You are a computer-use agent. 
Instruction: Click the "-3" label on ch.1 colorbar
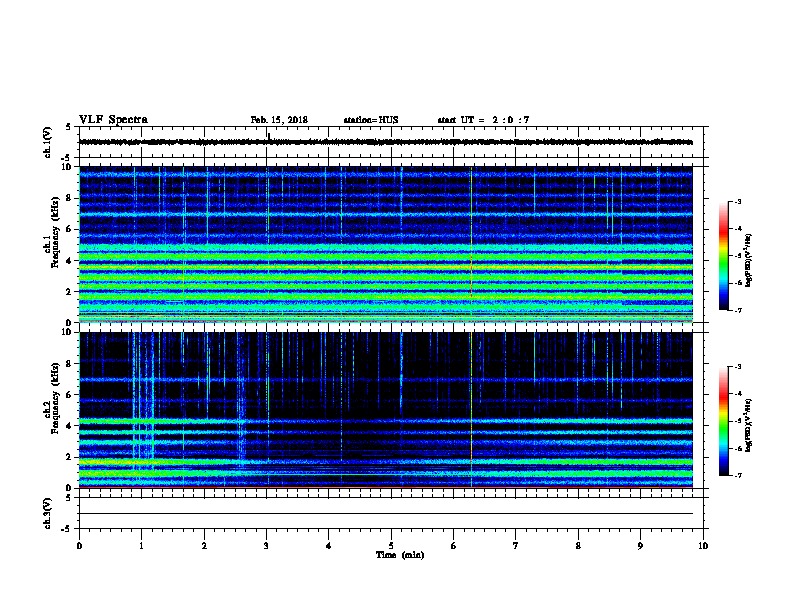point(737,201)
